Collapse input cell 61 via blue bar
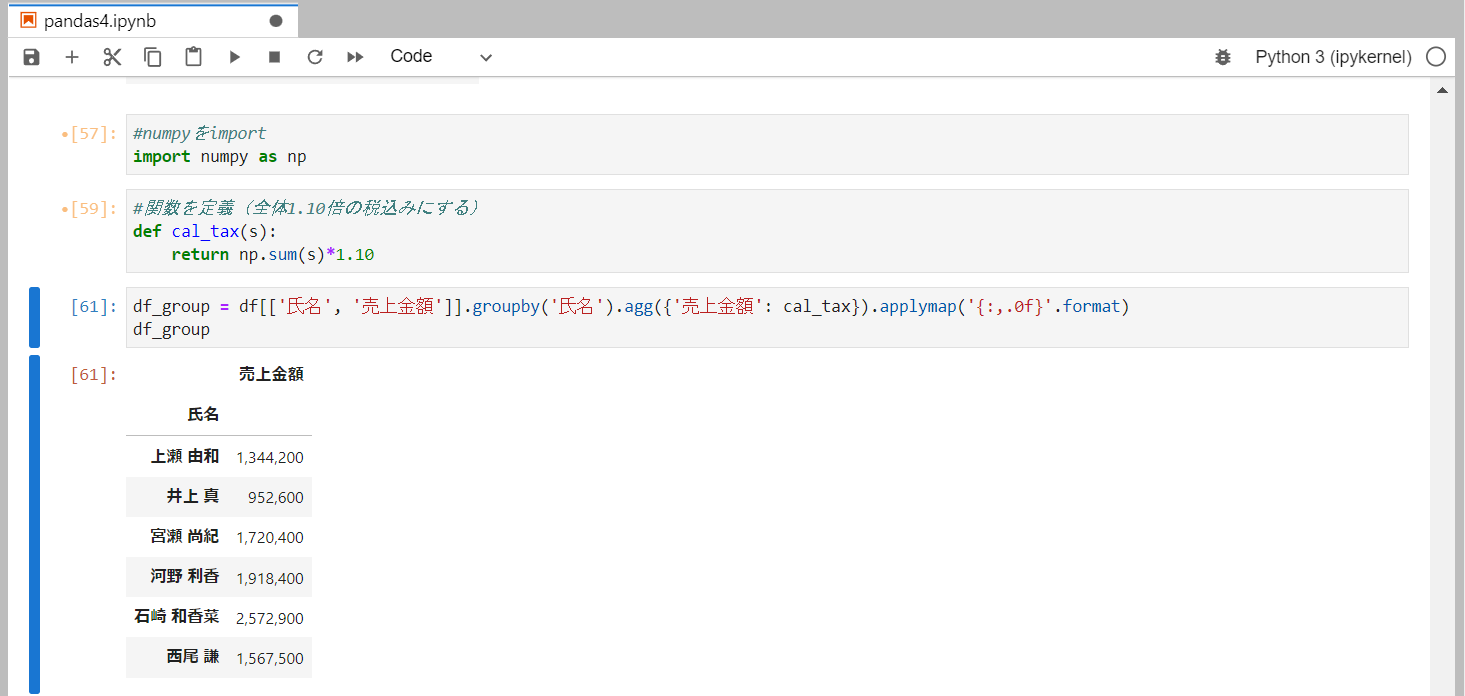The height and width of the screenshot is (696, 1465). tap(34, 318)
